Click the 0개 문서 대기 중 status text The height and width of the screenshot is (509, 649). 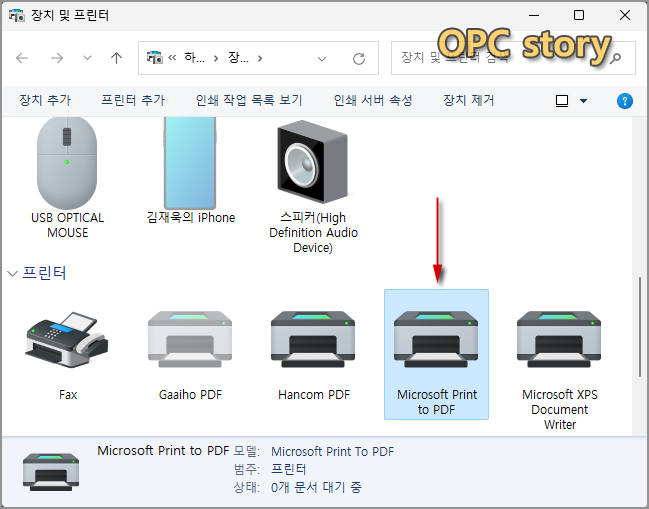coord(316,487)
